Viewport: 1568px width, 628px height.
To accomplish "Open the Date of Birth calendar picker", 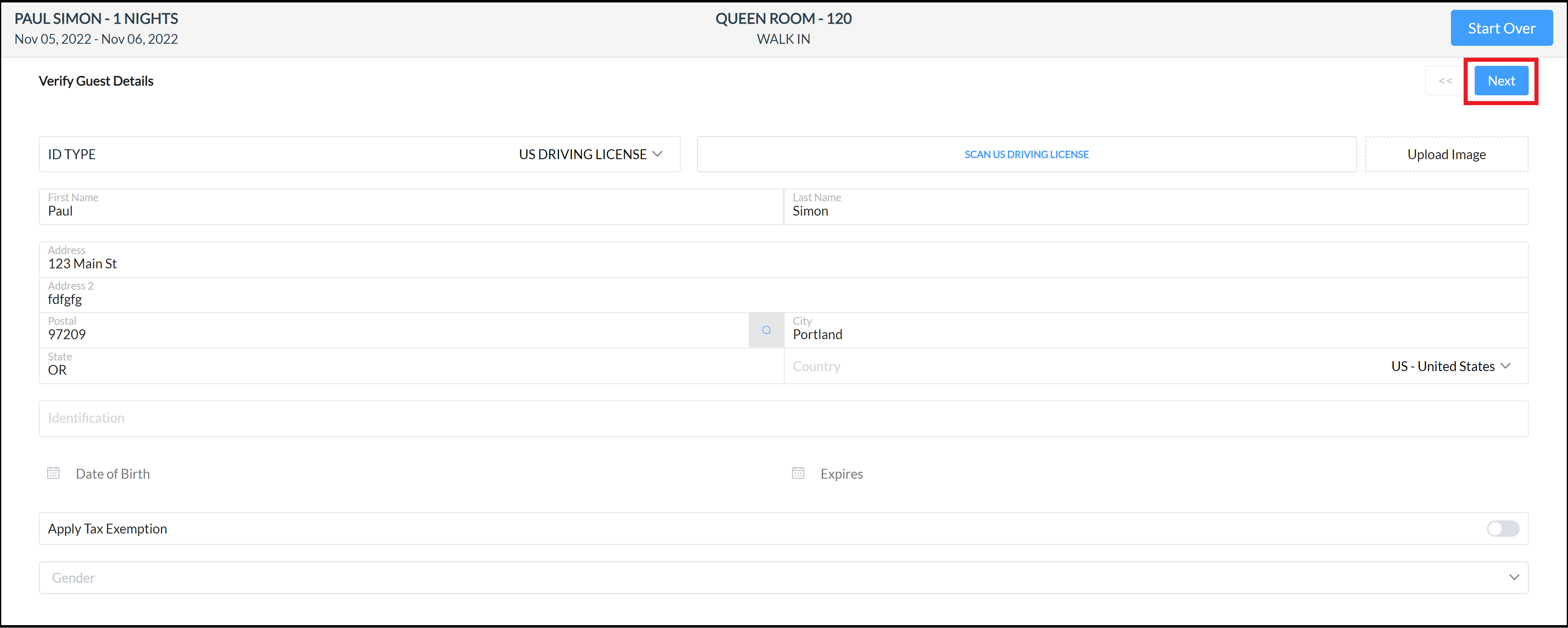I will (x=54, y=472).
